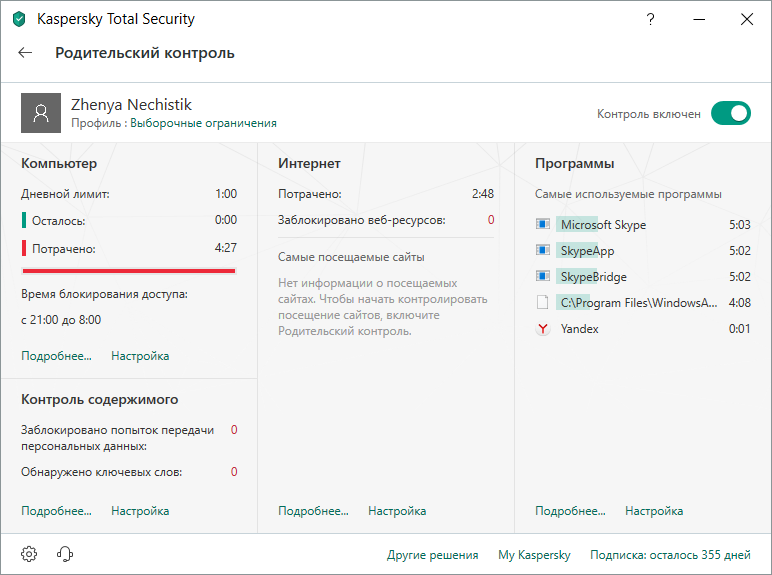772x575 pixels.
Task: Open 'Подробнее...' under Контроль содержимого
Action: pyautogui.click(x=56, y=511)
